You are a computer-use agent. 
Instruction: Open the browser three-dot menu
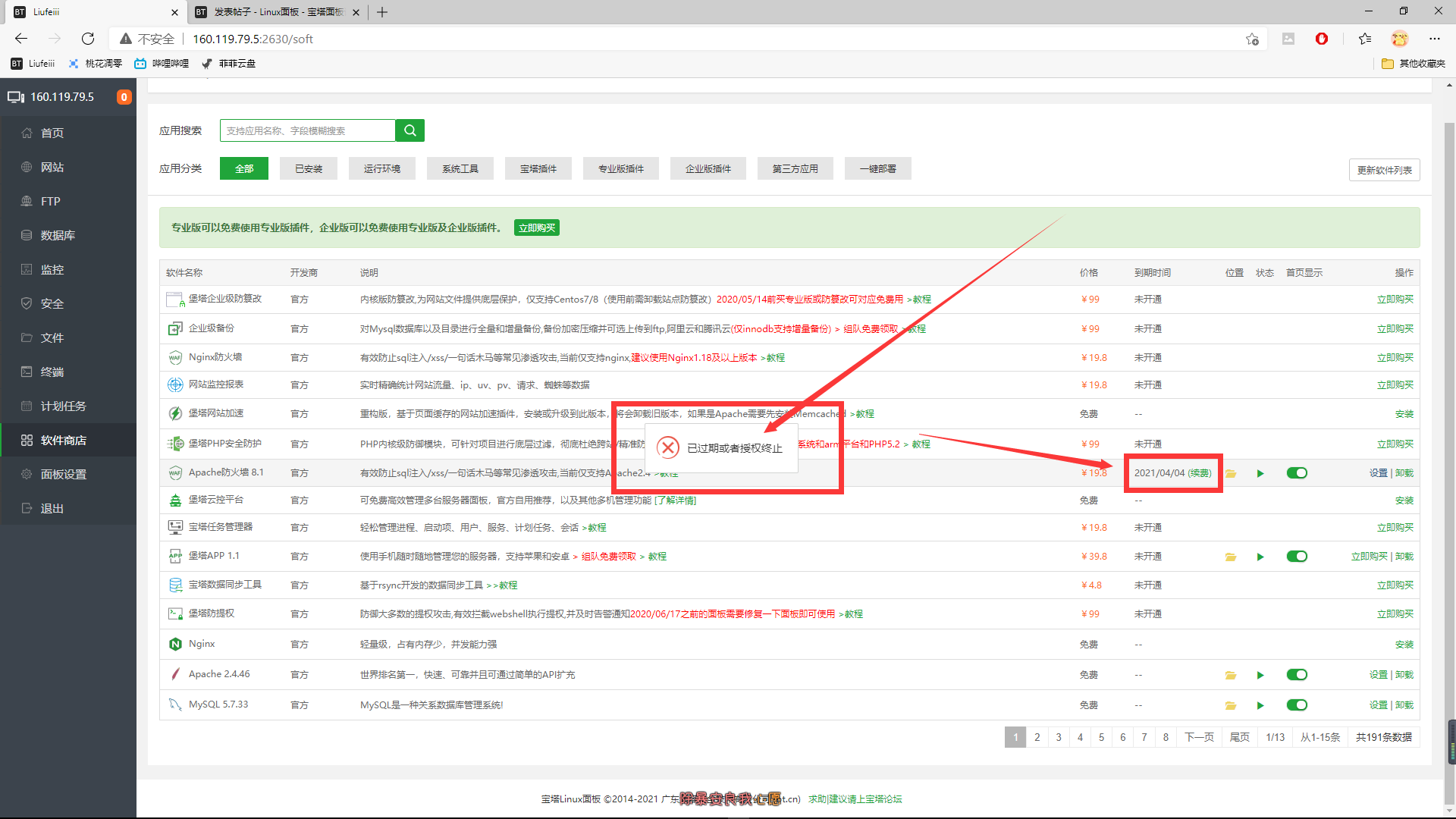coord(1434,39)
